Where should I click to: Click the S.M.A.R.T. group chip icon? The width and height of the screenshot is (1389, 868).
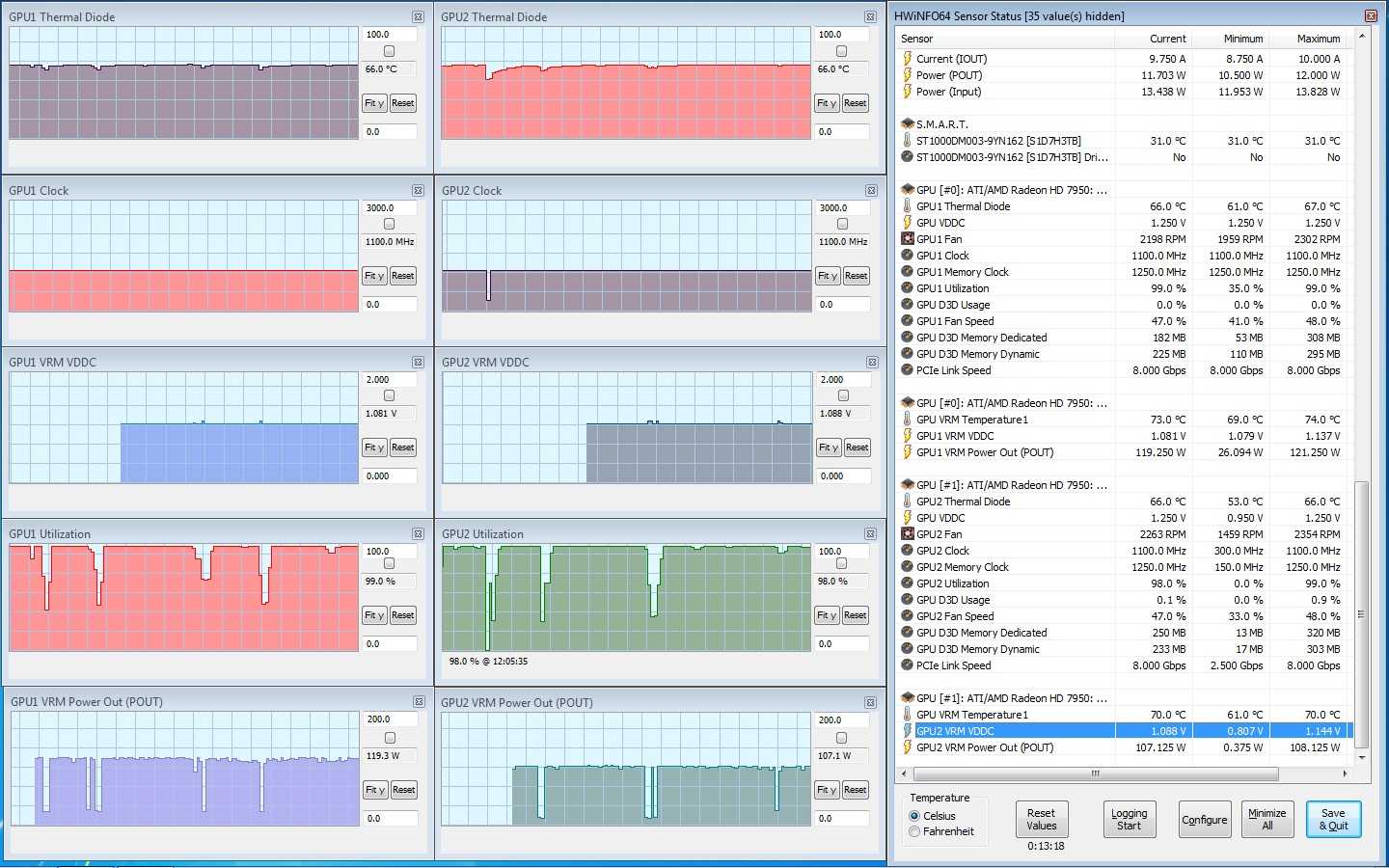(x=907, y=124)
